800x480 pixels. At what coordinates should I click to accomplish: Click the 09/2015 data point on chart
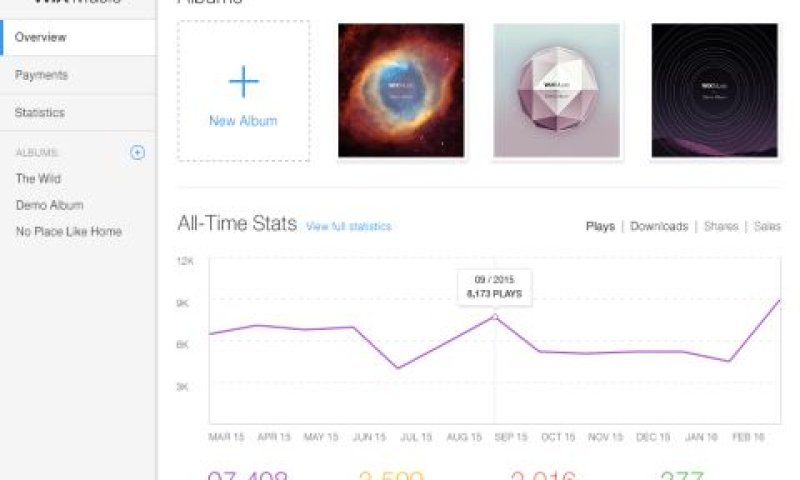tap(494, 317)
